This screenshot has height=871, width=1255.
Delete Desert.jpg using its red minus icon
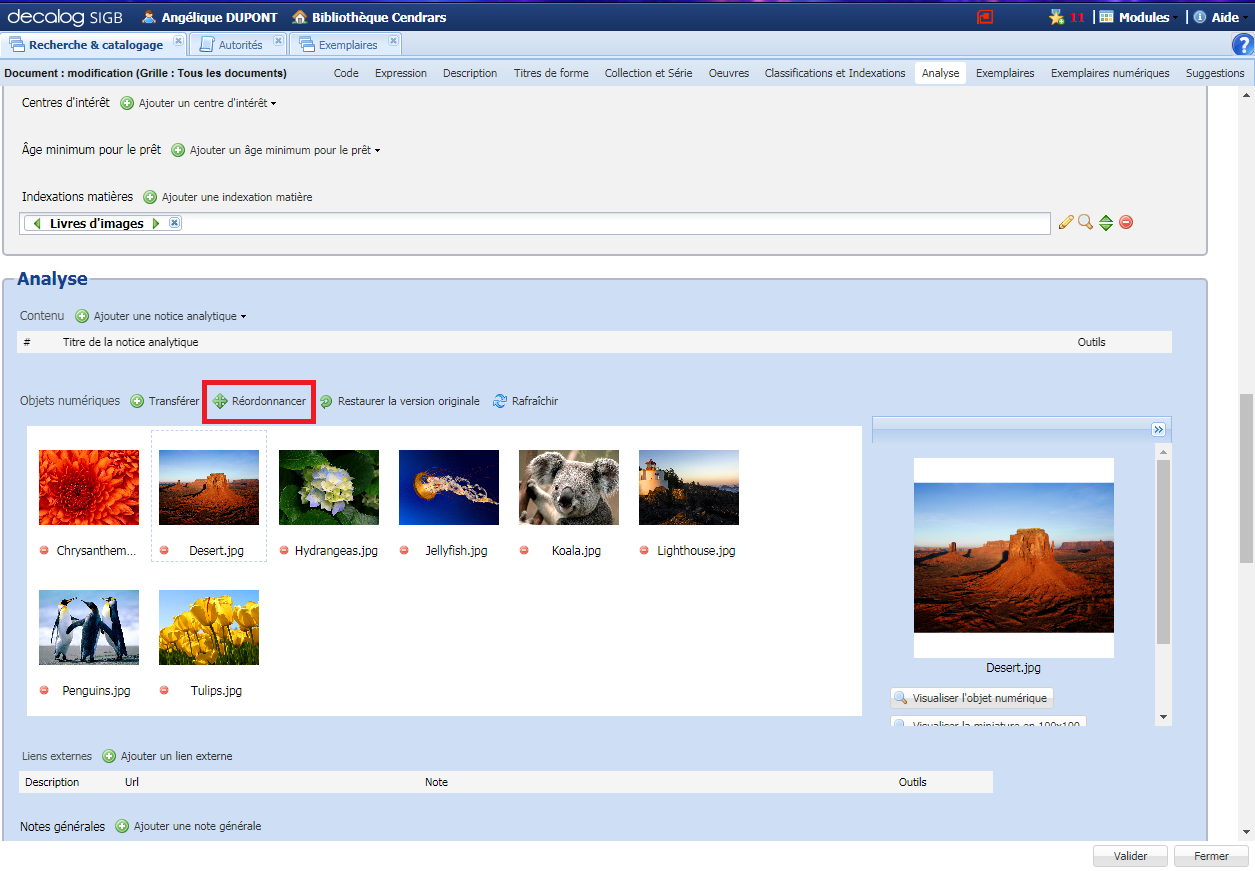[164, 551]
